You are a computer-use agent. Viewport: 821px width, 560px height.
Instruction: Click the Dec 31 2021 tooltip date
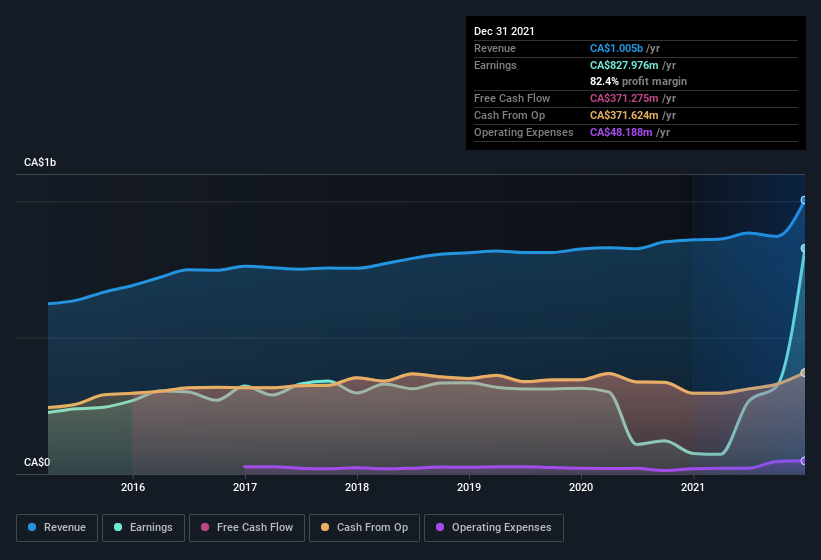pyautogui.click(x=504, y=31)
